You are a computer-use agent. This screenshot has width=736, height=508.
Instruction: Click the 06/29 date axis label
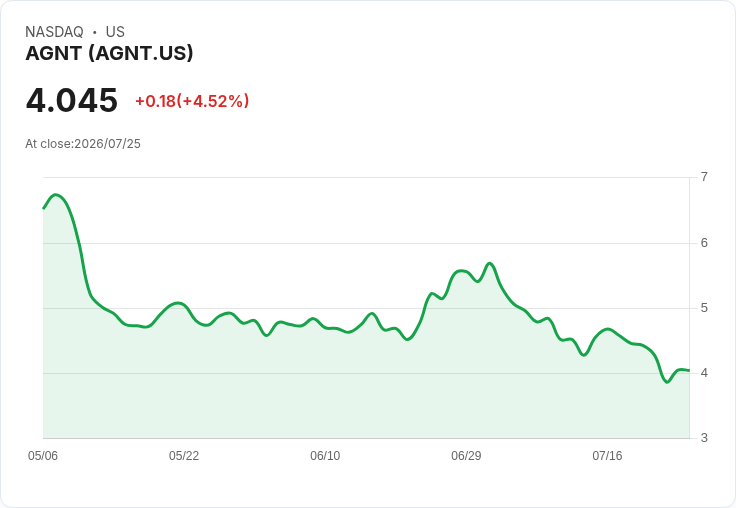pyautogui.click(x=466, y=456)
